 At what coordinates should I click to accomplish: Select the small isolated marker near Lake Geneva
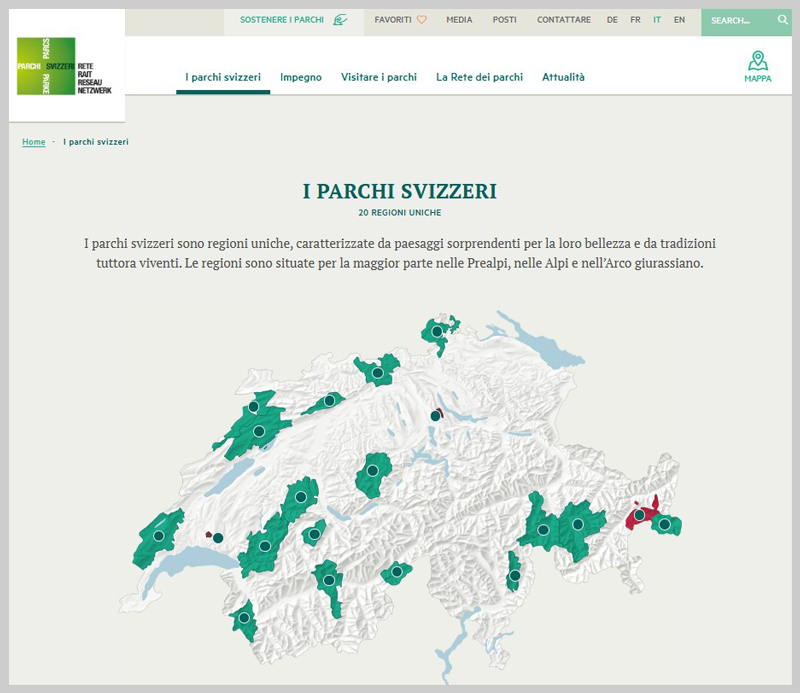point(217,537)
